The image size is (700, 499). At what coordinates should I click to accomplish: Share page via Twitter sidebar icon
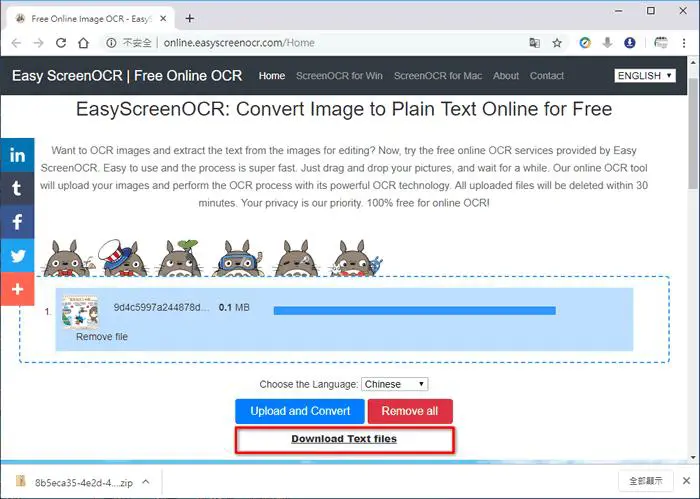[17, 255]
